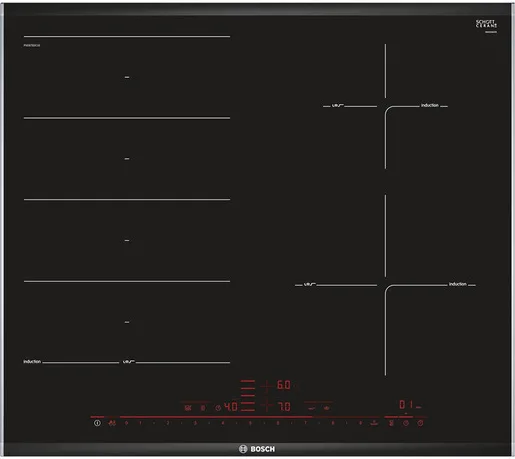
Task: Select the rear right zone showing 6.0
Action: 284,385
